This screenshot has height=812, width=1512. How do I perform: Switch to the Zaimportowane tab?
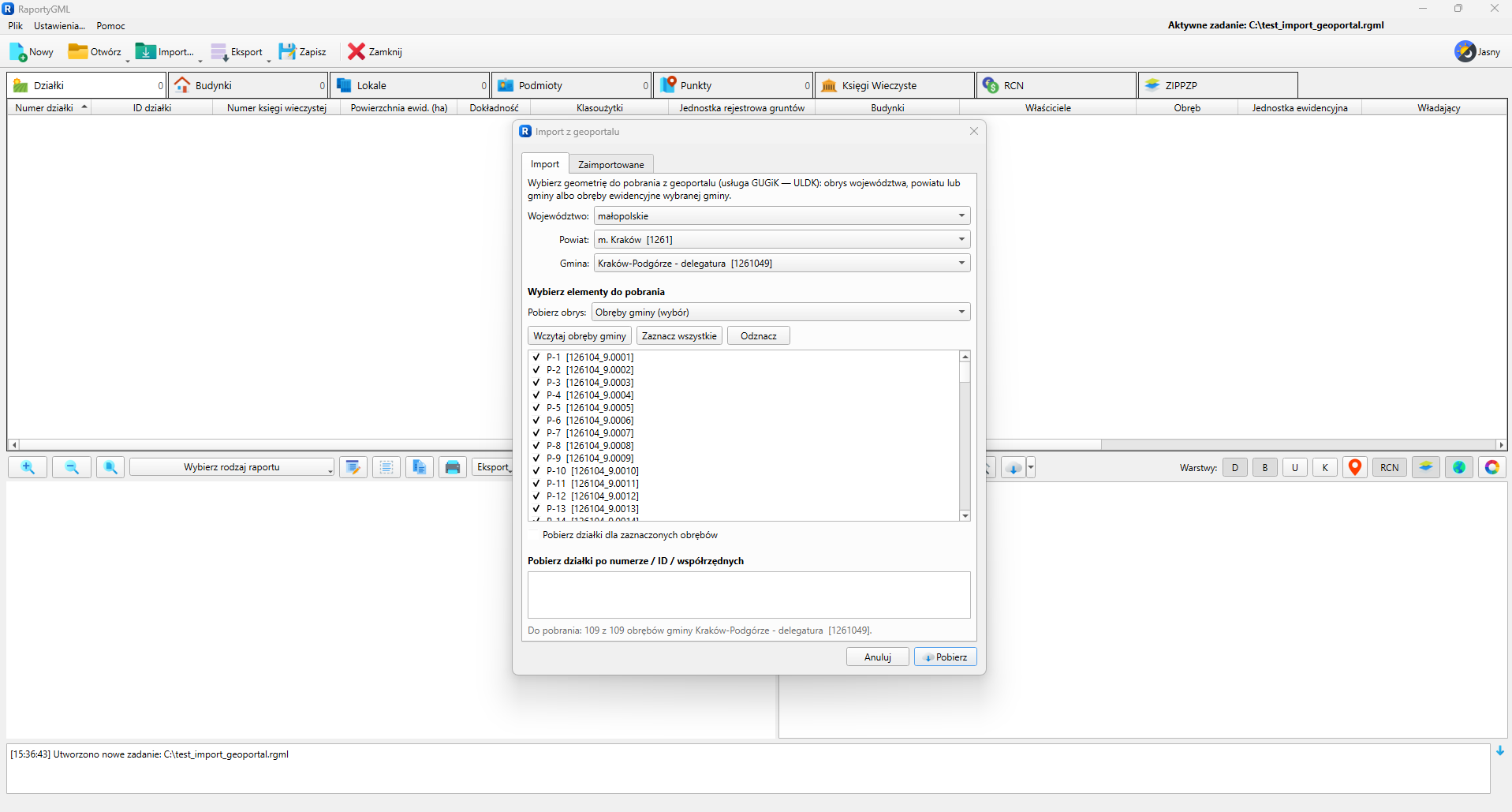(611, 164)
